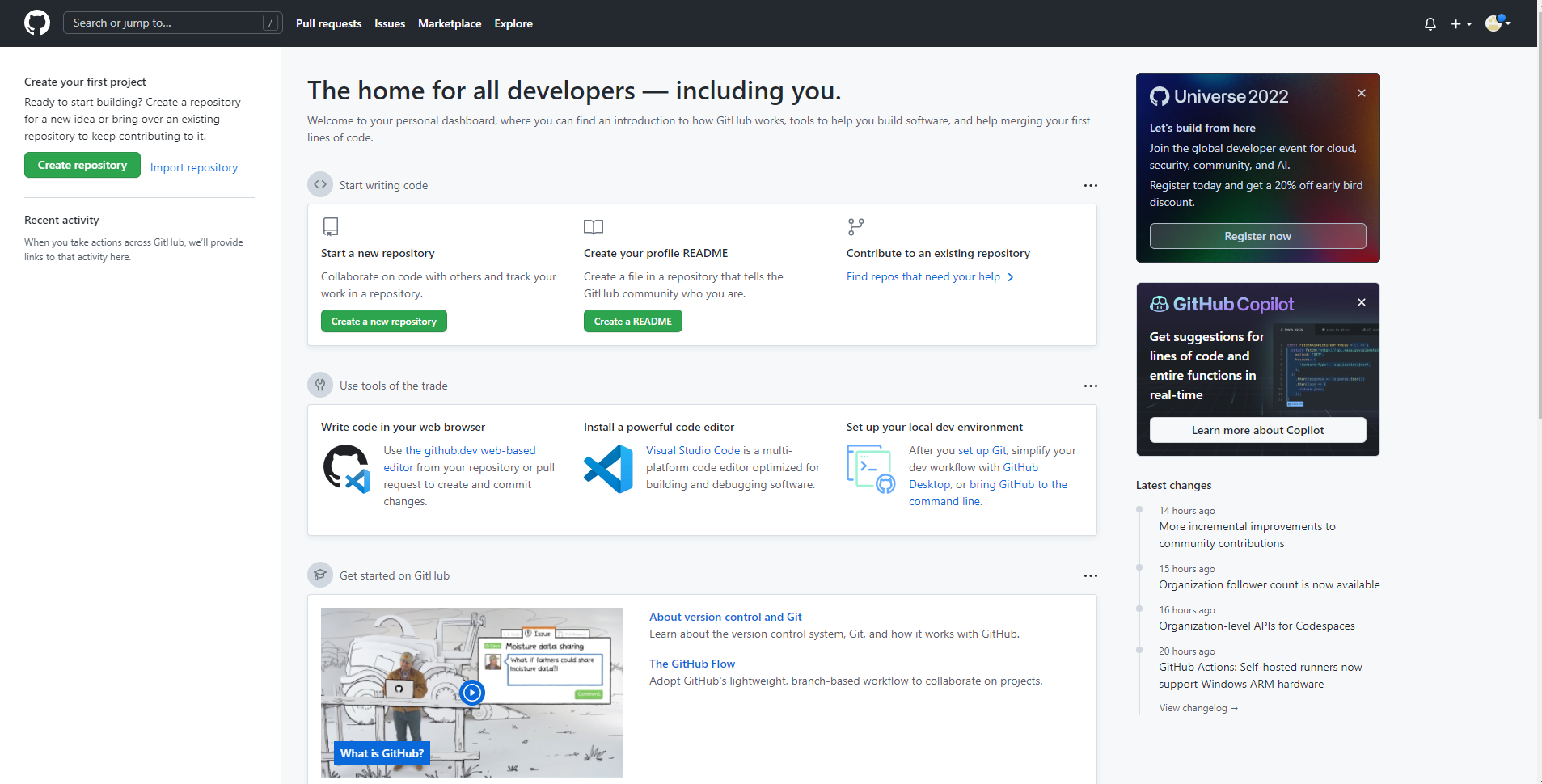
Task: Play the What is GitHub video
Action: (x=472, y=692)
